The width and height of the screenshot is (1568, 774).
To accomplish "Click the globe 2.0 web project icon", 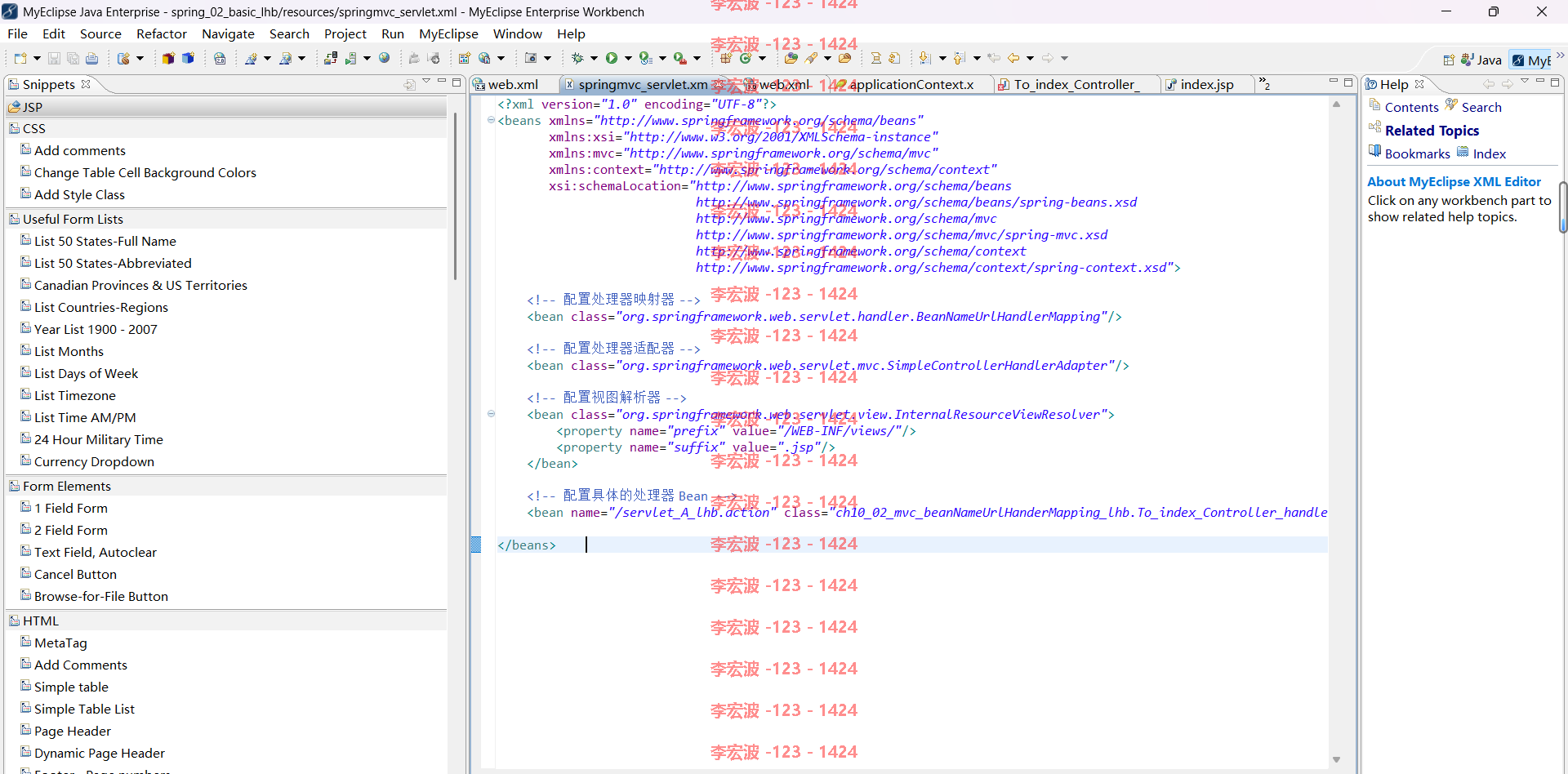I will tap(220, 58).
